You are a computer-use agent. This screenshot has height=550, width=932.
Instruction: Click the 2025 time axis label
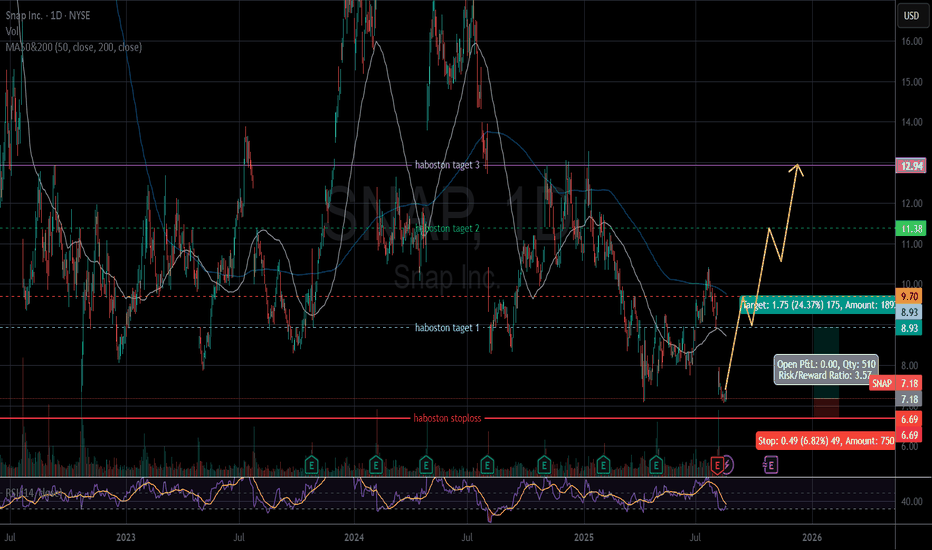click(584, 538)
